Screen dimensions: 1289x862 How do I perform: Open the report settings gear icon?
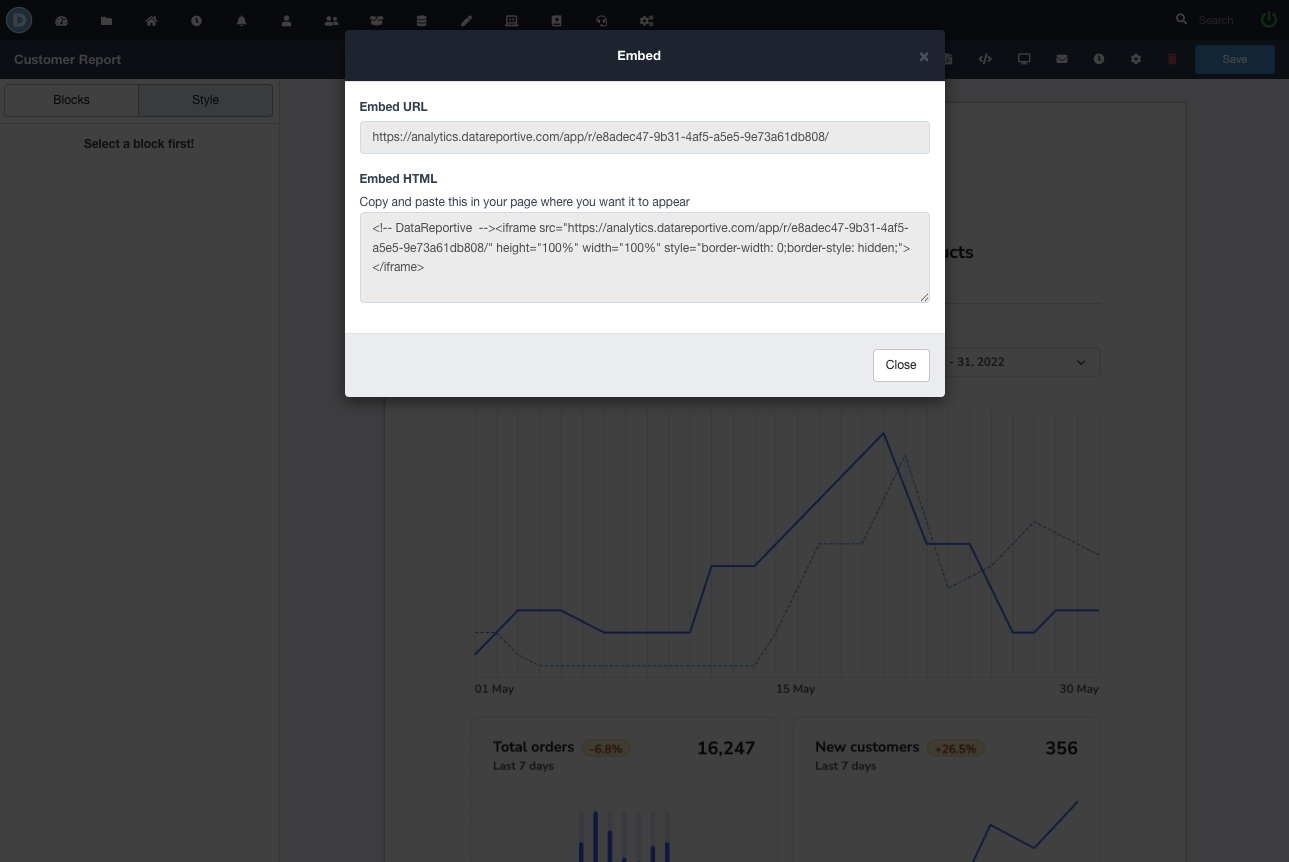1135,59
